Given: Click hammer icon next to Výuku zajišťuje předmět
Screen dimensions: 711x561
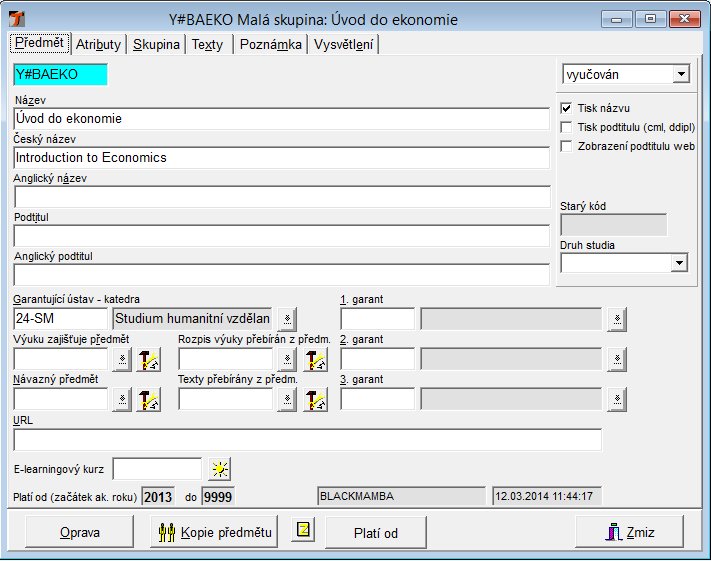Looking at the screenshot, I should pyautogui.click(x=148, y=360).
